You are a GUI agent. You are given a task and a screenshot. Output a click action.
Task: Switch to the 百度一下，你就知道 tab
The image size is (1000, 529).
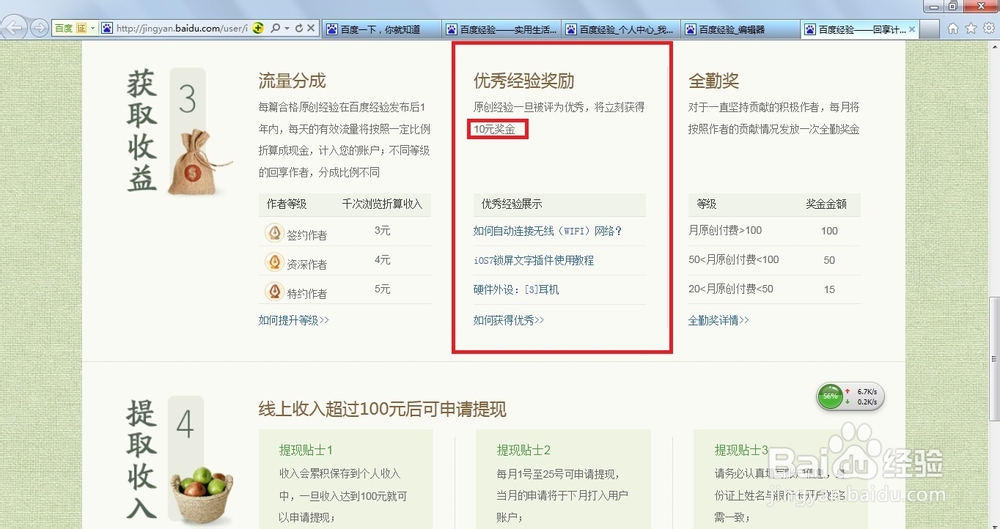pos(381,29)
